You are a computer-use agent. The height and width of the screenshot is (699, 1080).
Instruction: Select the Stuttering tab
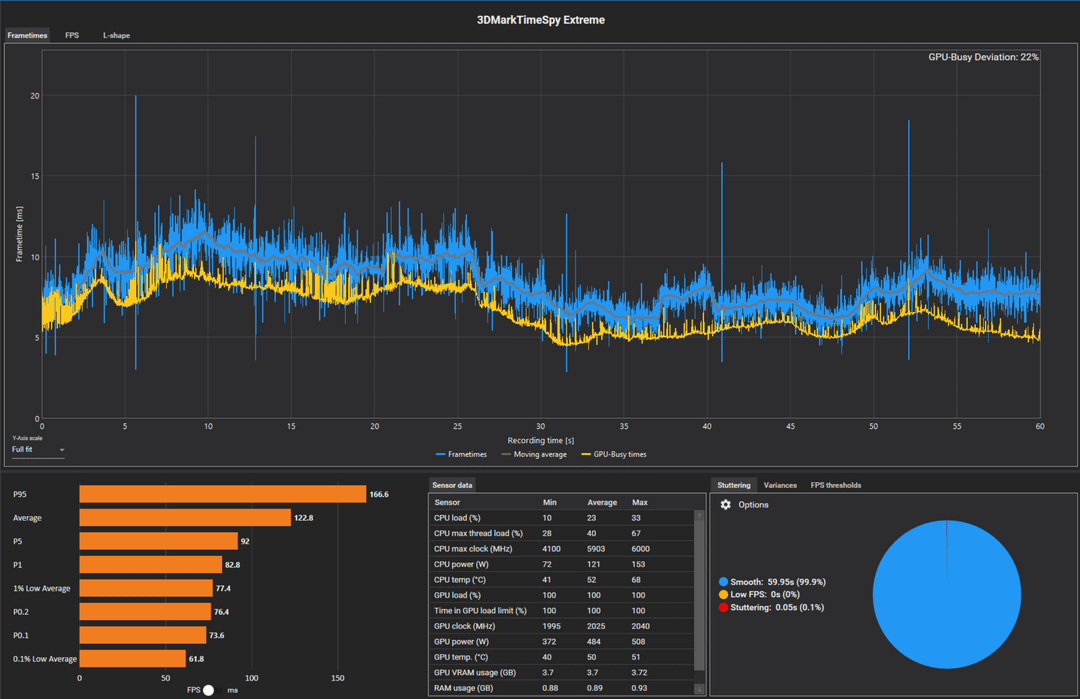(x=734, y=486)
